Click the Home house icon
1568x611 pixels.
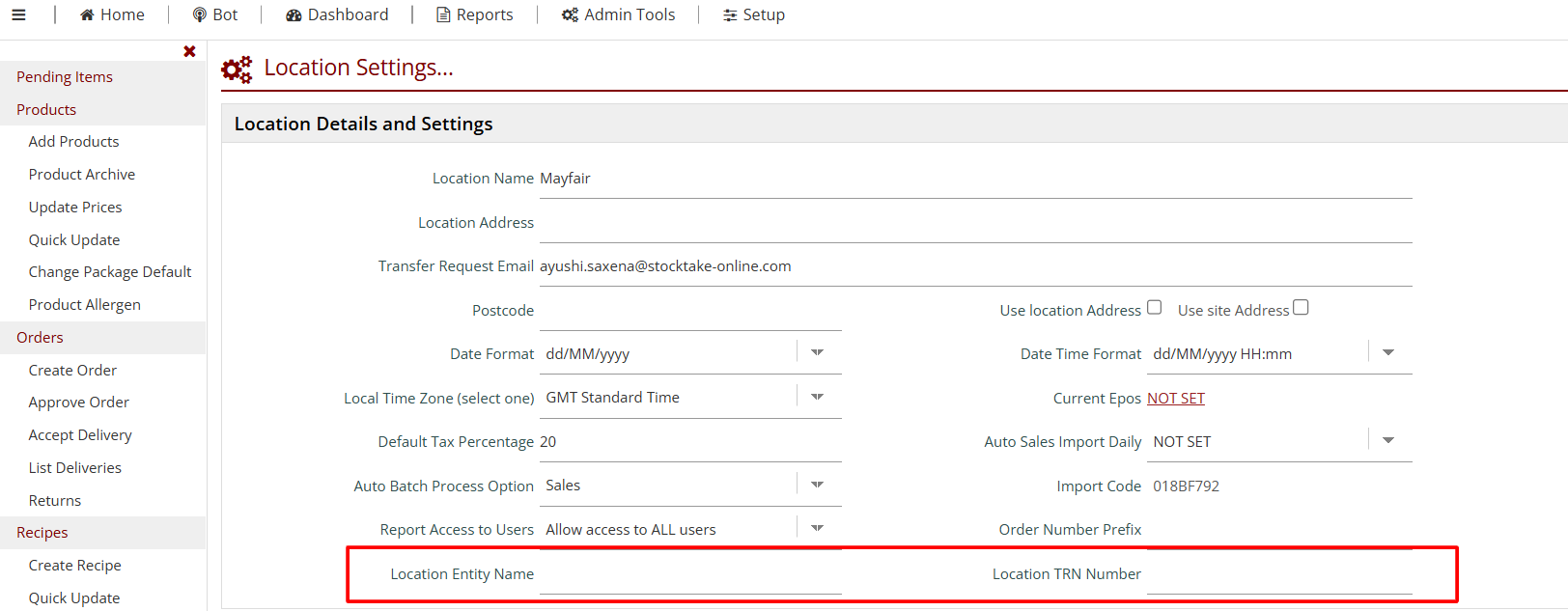coord(87,14)
